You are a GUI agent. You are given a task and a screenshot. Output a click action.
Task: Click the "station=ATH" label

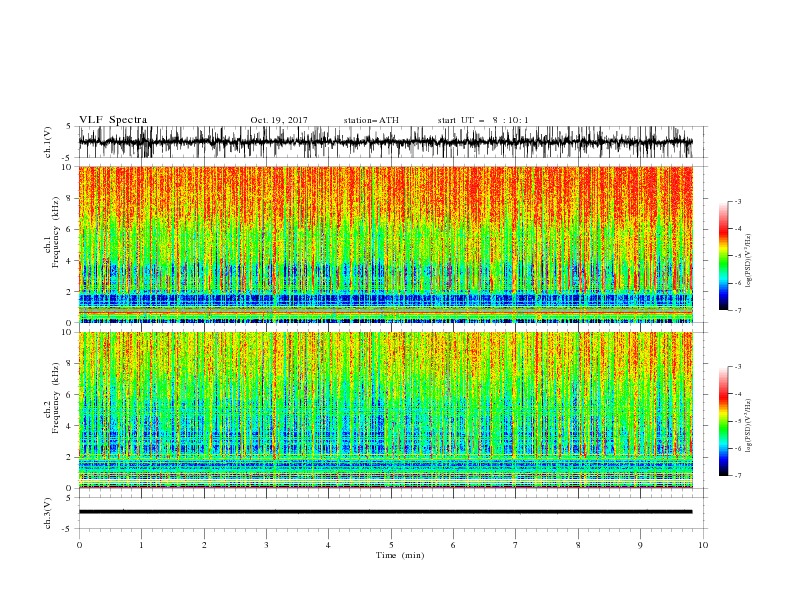pyautogui.click(x=371, y=120)
